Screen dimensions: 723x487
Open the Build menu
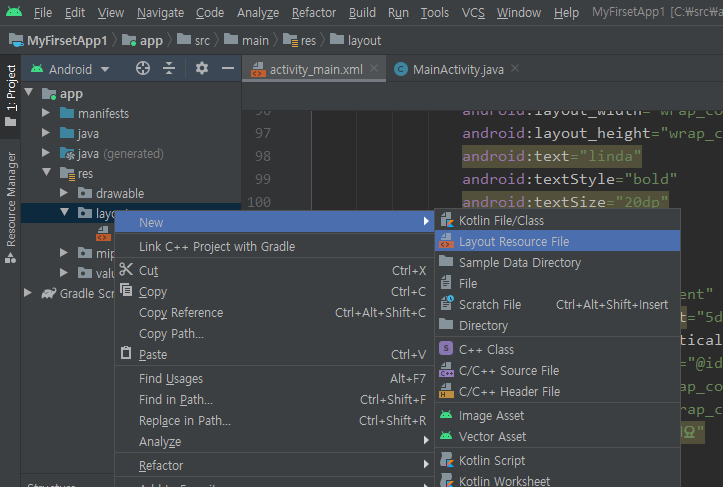click(362, 13)
